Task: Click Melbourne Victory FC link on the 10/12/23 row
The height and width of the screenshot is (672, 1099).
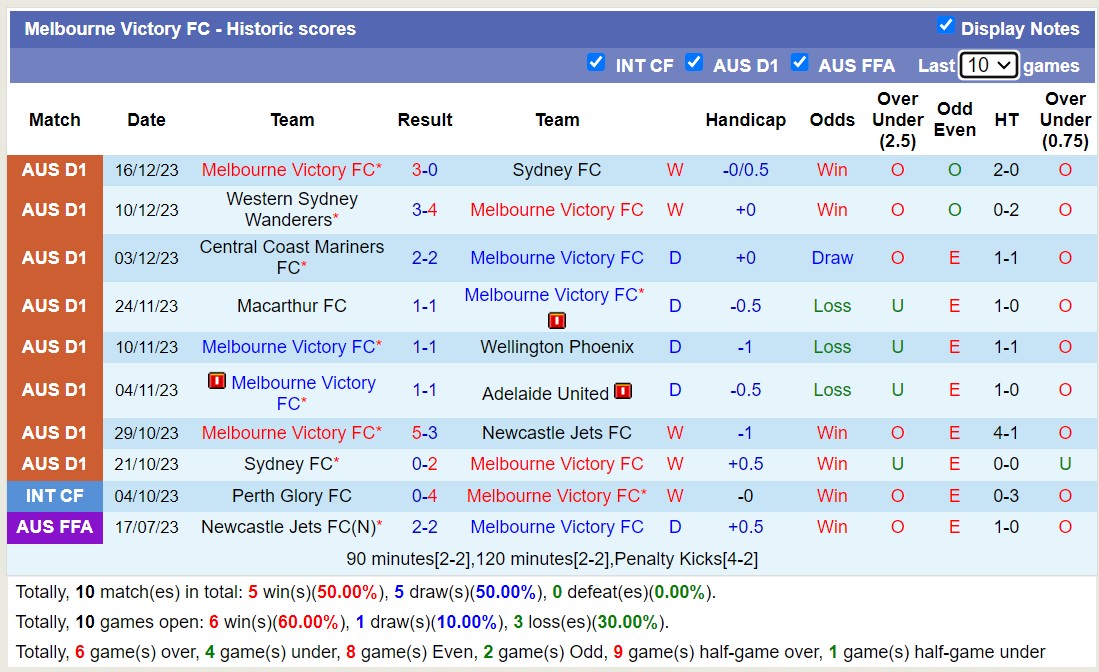Action: pyautogui.click(x=556, y=210)
